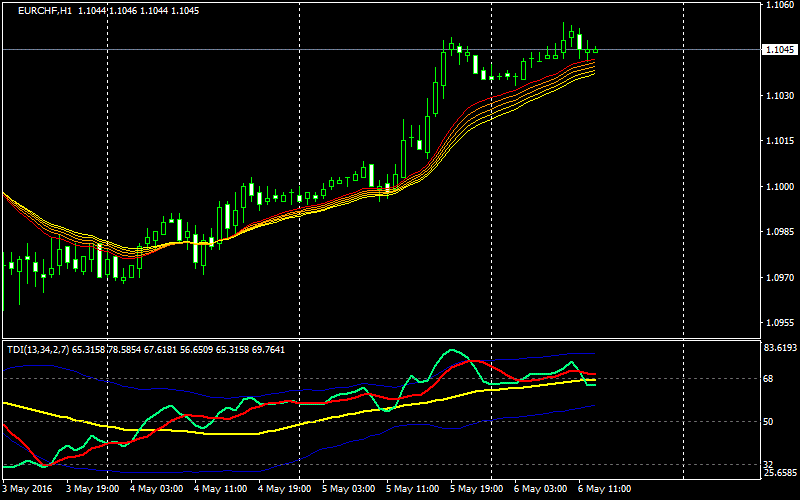Screen dimensions: 800x500
Task: Click the last candlestick on the chart
Action: tap(595, 50)
